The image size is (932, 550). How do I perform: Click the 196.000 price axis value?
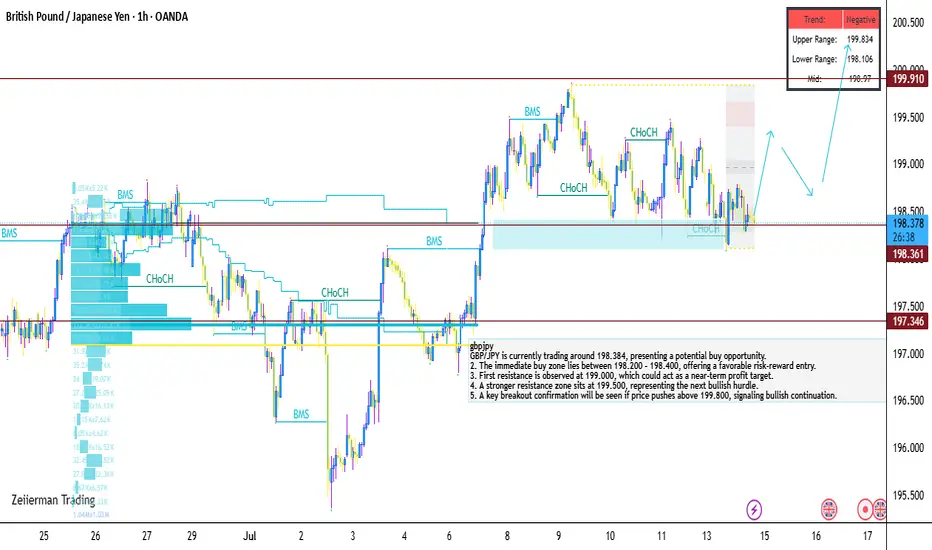[908, 448]
